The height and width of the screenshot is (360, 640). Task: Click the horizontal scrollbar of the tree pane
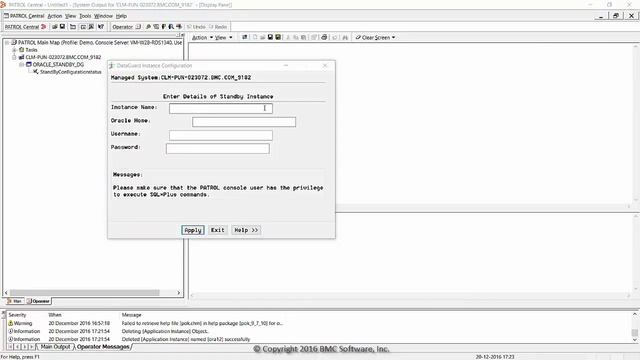click(x=84, y=293)
